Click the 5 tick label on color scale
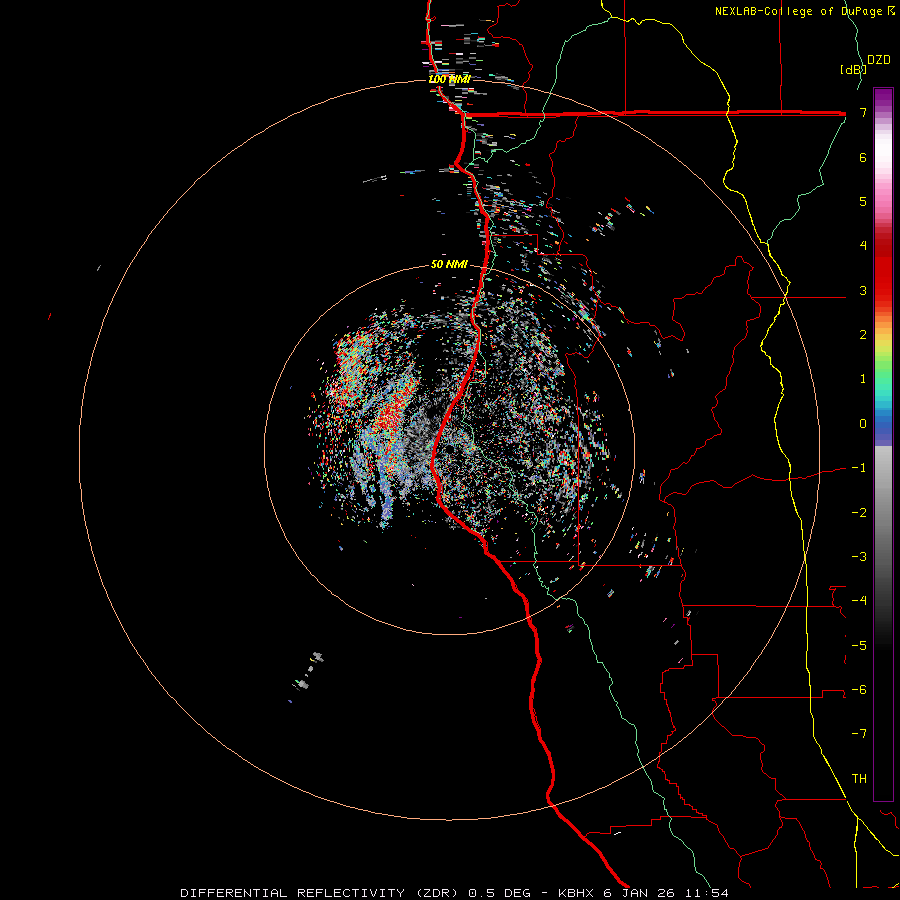 (863, 201)
